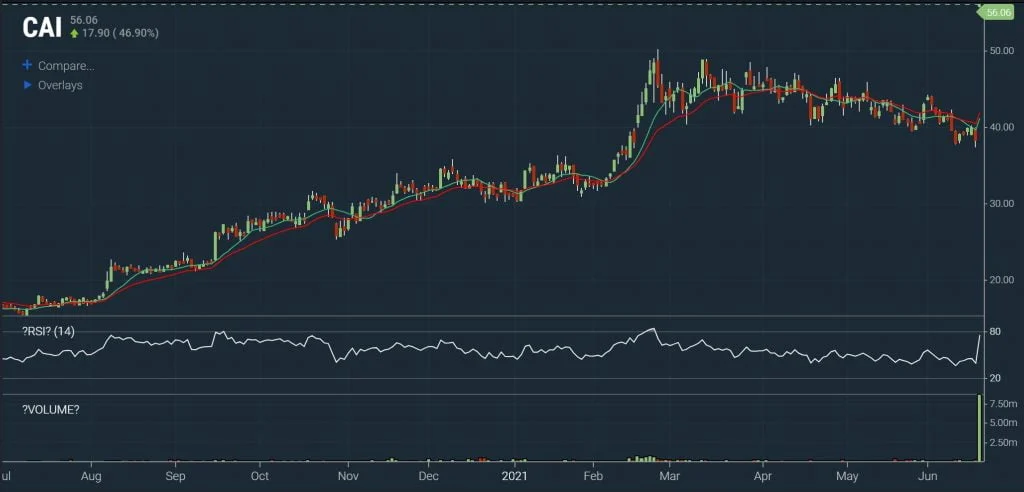Click the green up arrow beside 17.90

74,33
